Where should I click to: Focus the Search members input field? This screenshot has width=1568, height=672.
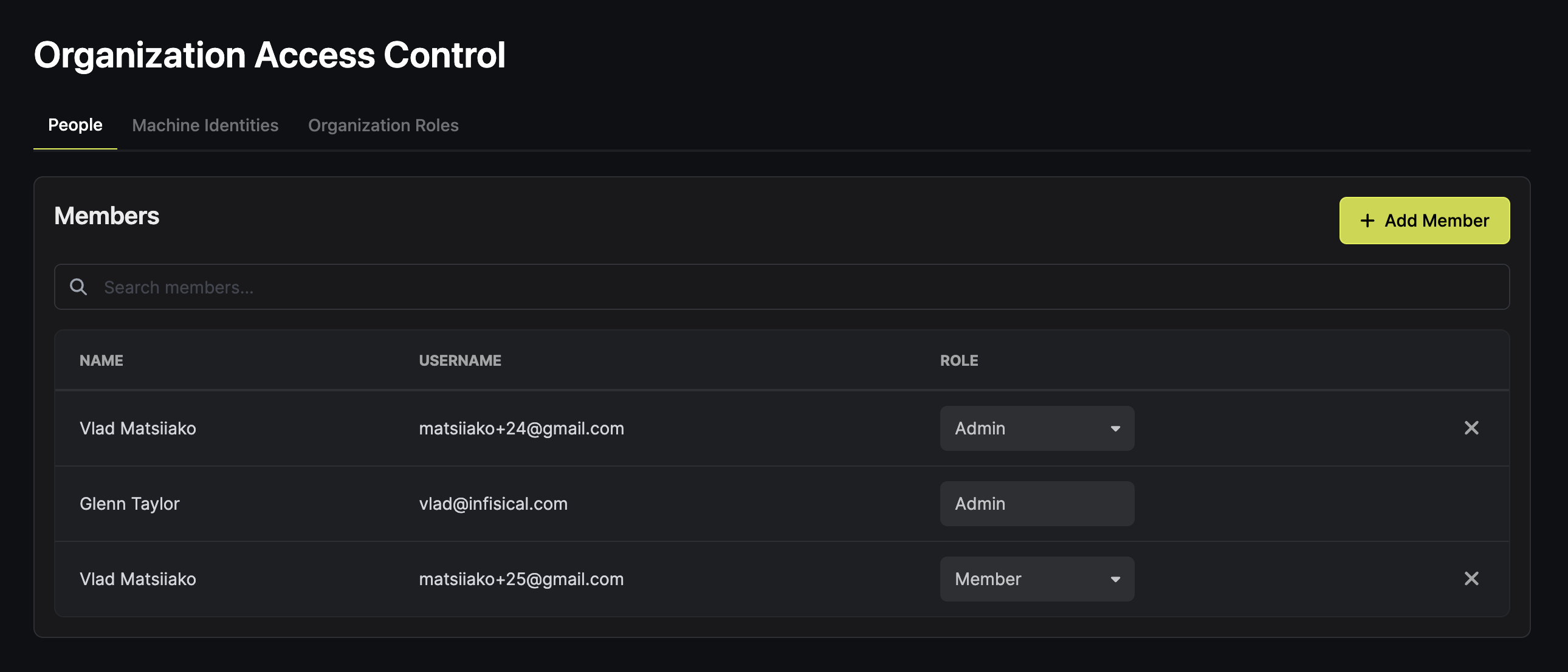[782, 287]
